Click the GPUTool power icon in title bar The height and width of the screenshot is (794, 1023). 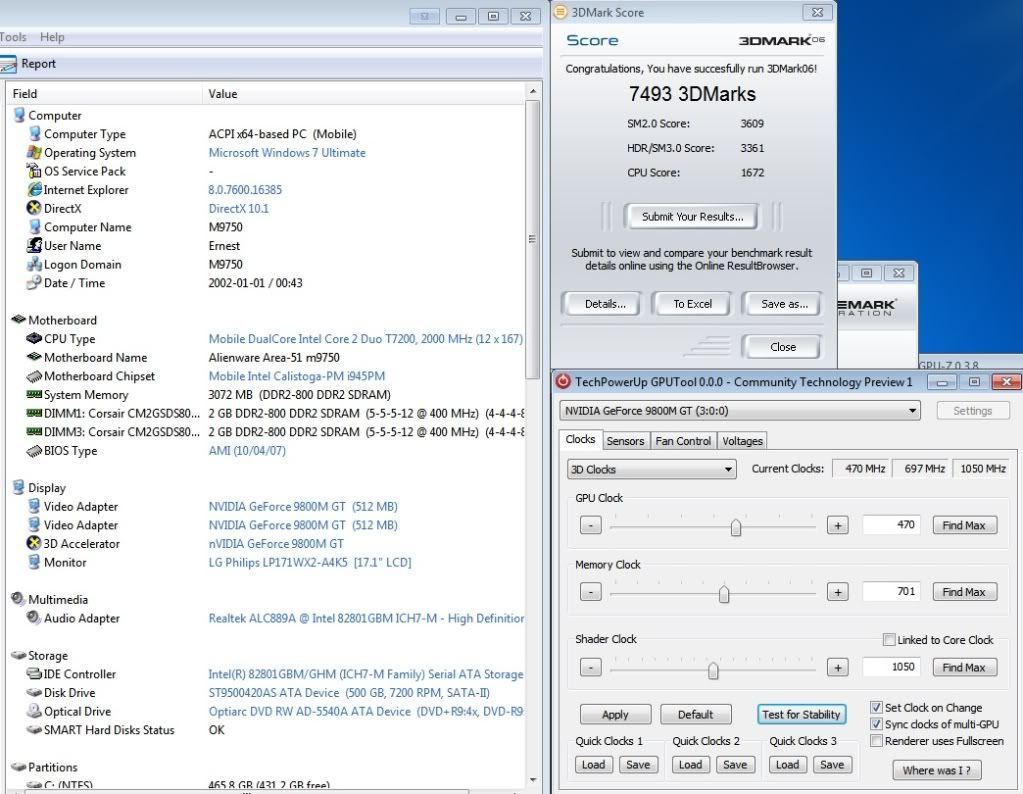562,382
